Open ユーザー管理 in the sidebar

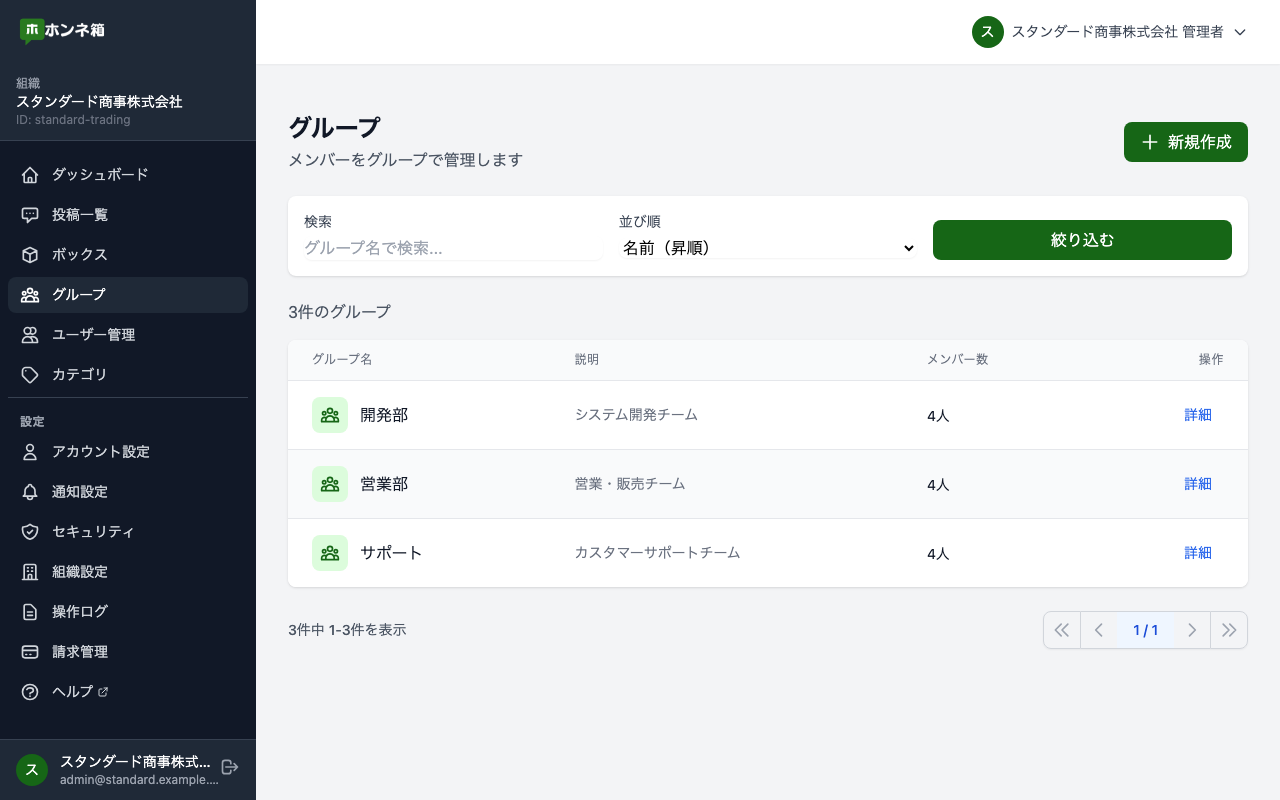93,335
